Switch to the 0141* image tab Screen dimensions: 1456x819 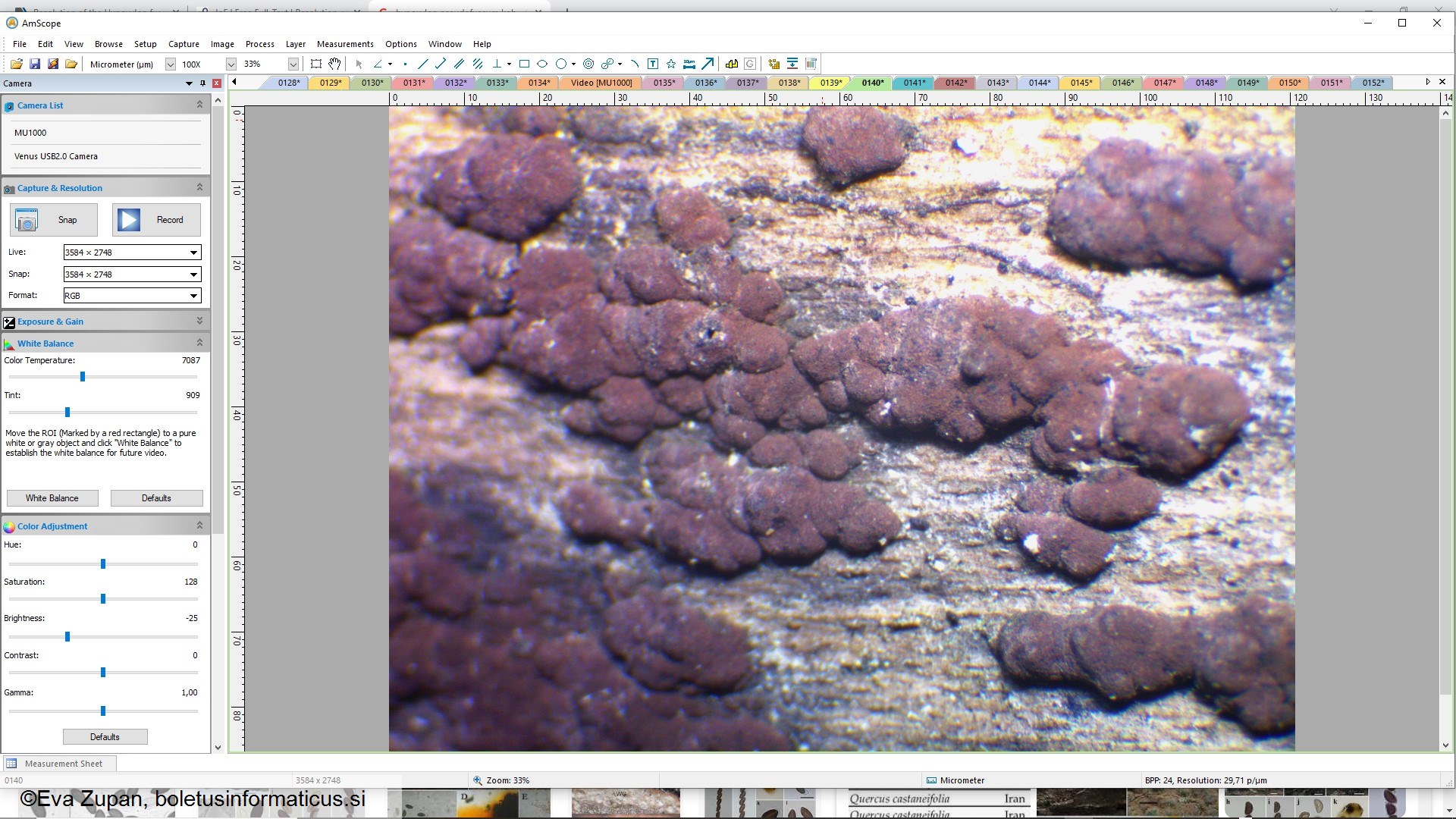click(x=914, y=83)
